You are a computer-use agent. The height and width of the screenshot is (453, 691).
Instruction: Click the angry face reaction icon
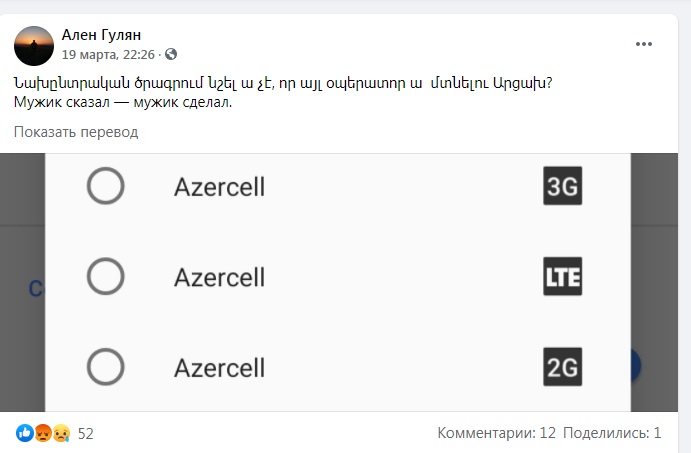click(42, 434)
